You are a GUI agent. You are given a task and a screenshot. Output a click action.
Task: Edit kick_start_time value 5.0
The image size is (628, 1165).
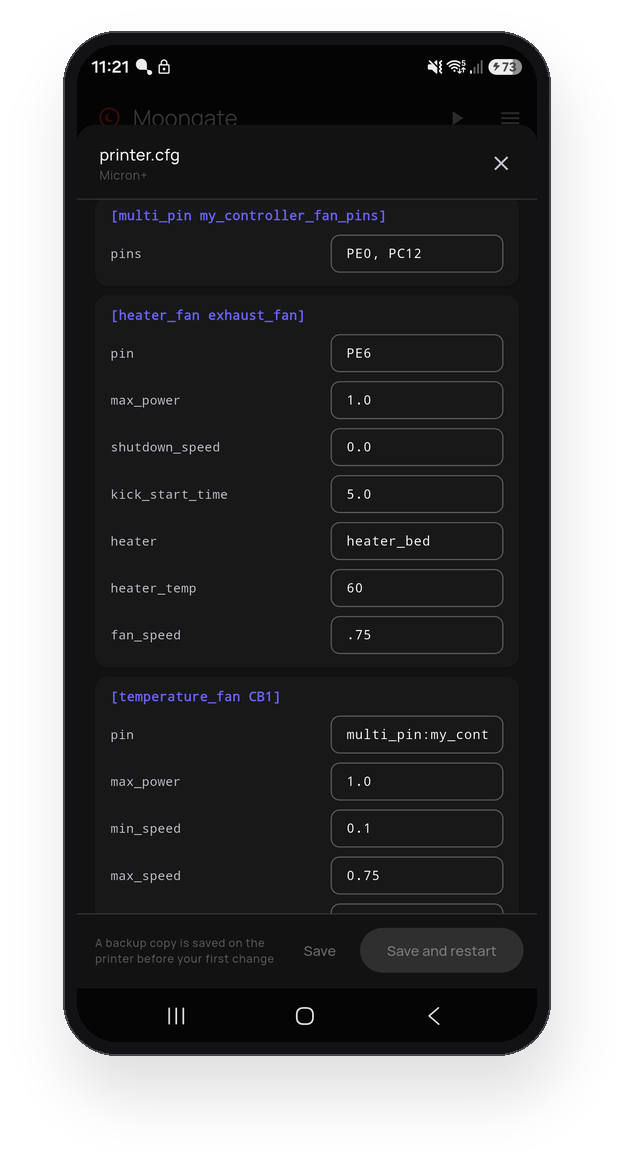coord(417,494)
